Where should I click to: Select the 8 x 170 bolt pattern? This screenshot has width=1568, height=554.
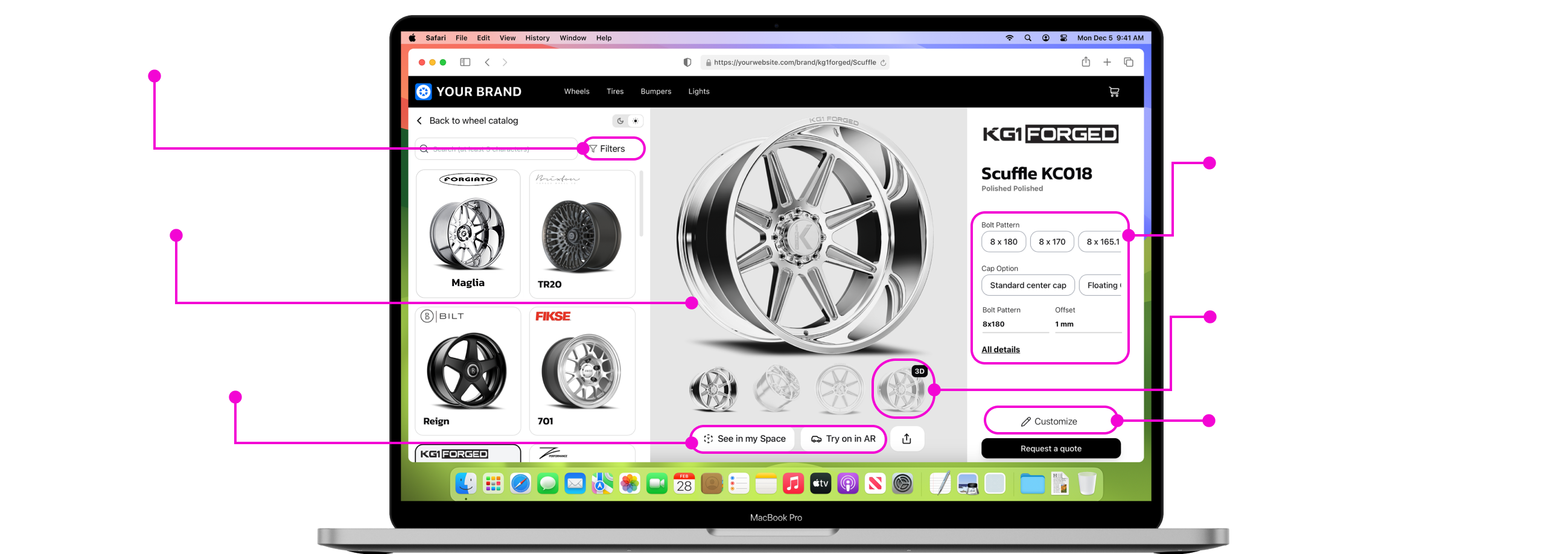point(1052,241)
